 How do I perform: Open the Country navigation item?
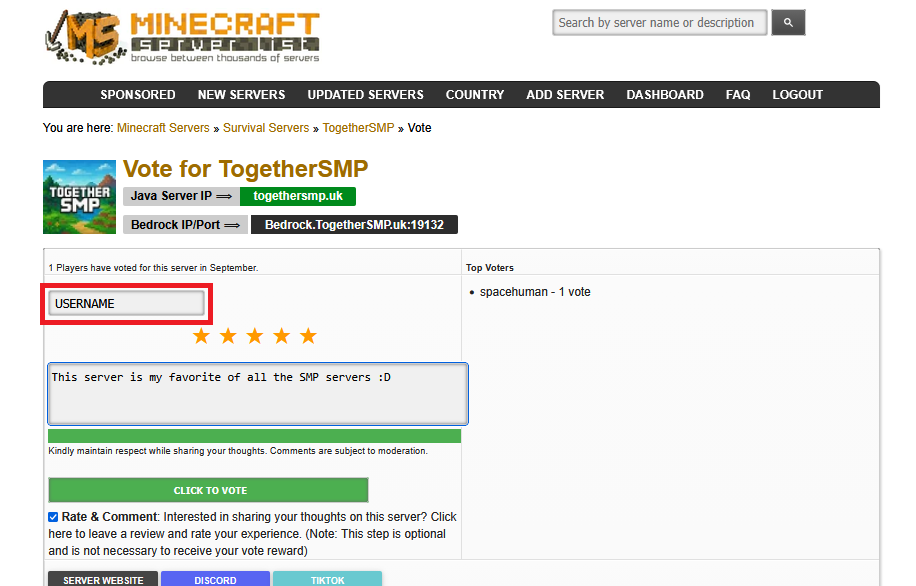pos(475,95)
